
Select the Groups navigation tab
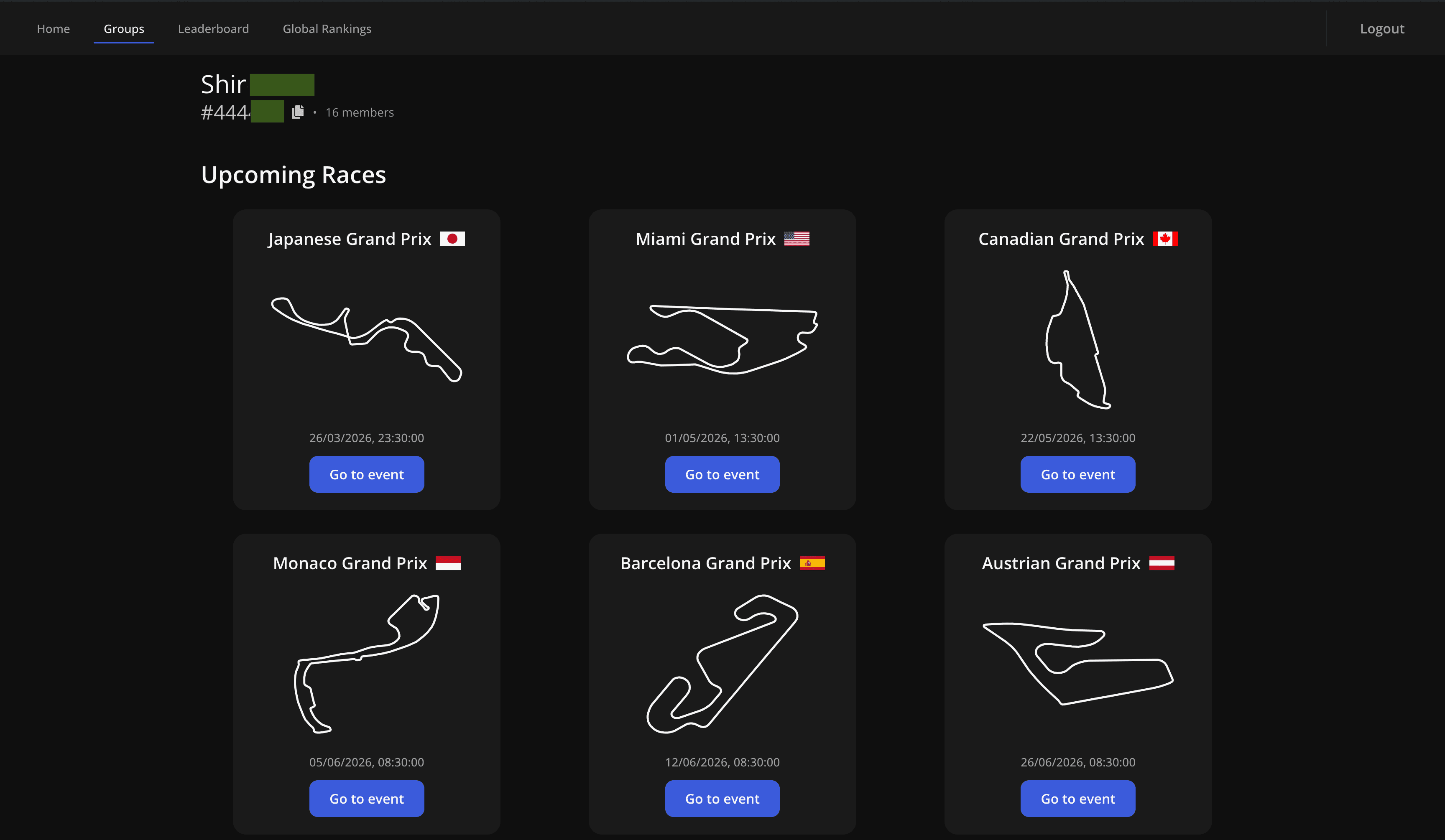pyautogui.click(x=124, y=29)
